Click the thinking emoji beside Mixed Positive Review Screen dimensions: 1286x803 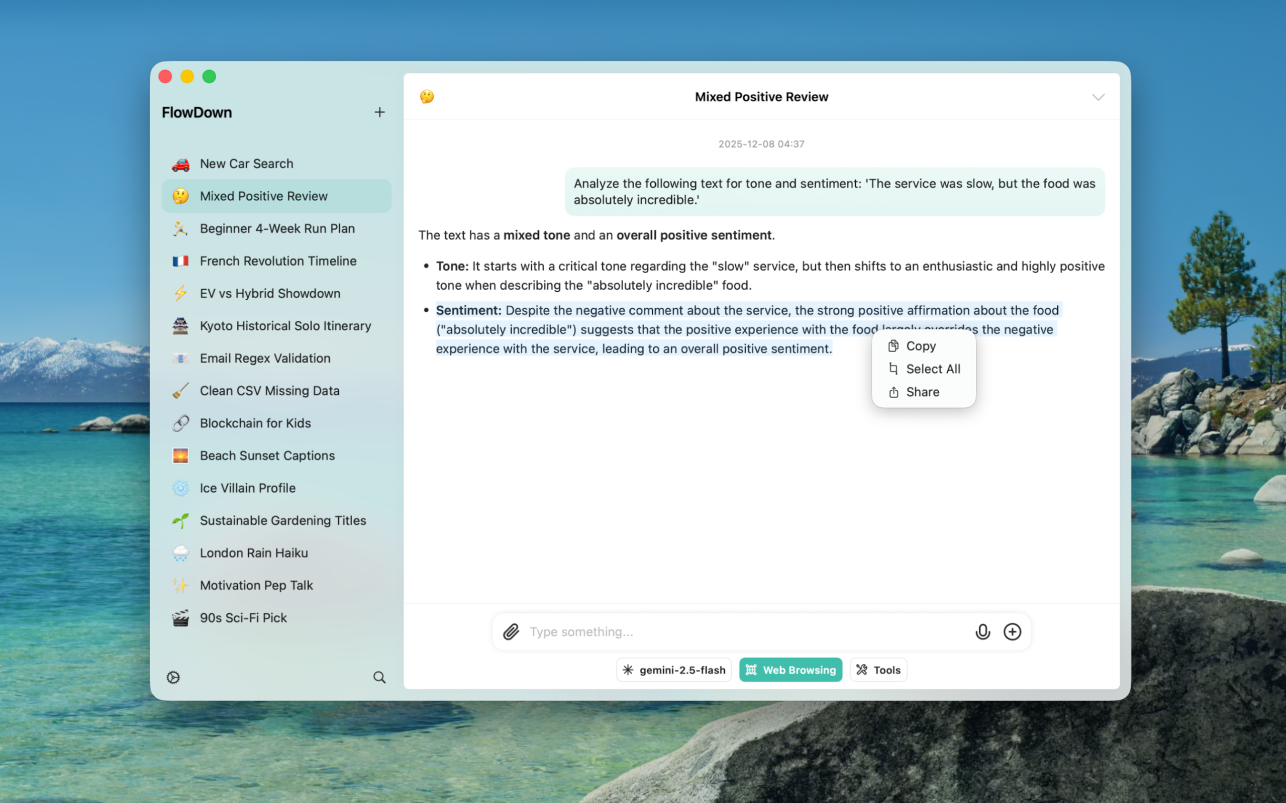(427, 97)
